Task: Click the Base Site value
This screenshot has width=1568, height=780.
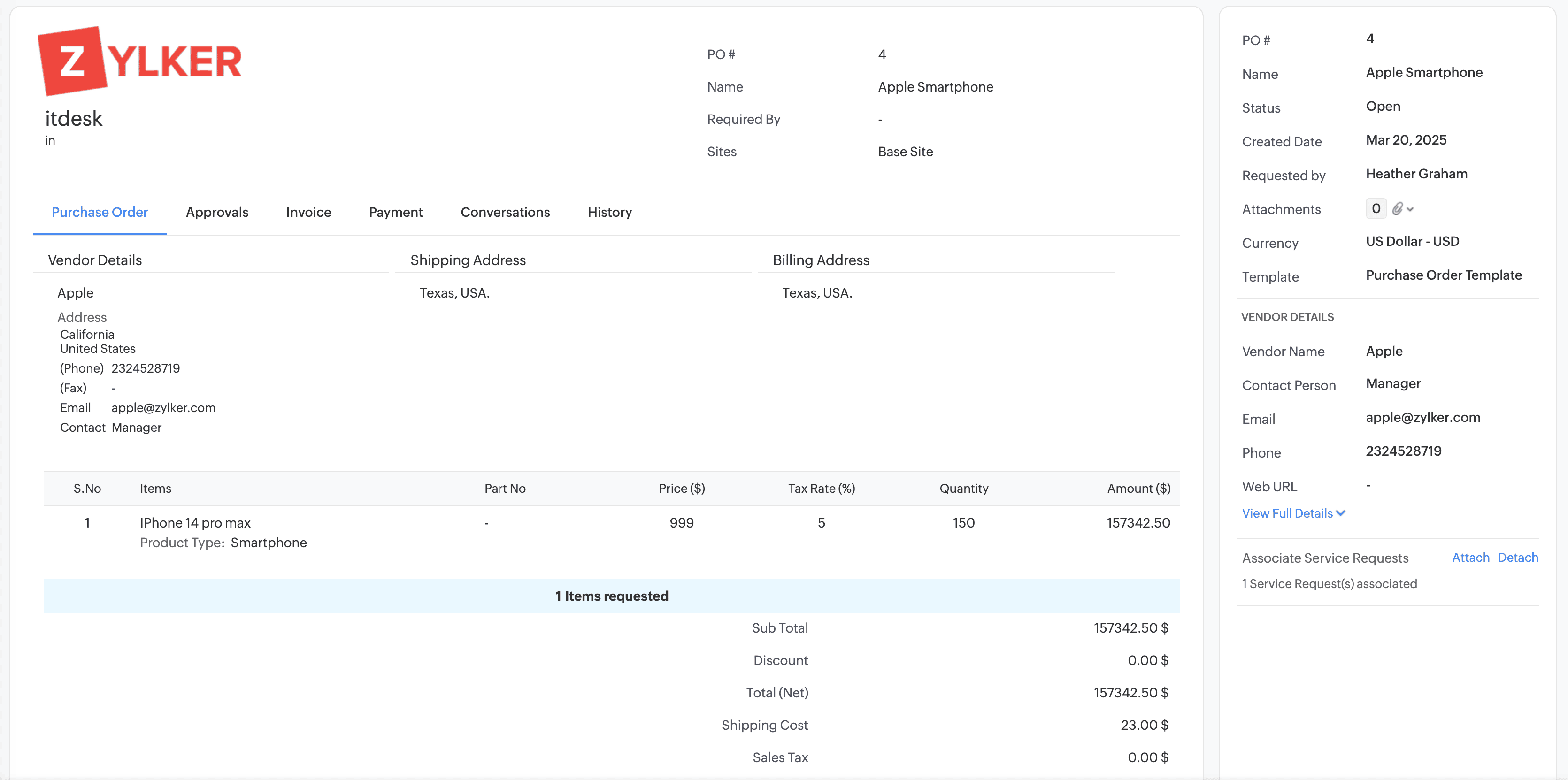Action: pyautogui.click(x=905, y=152)
